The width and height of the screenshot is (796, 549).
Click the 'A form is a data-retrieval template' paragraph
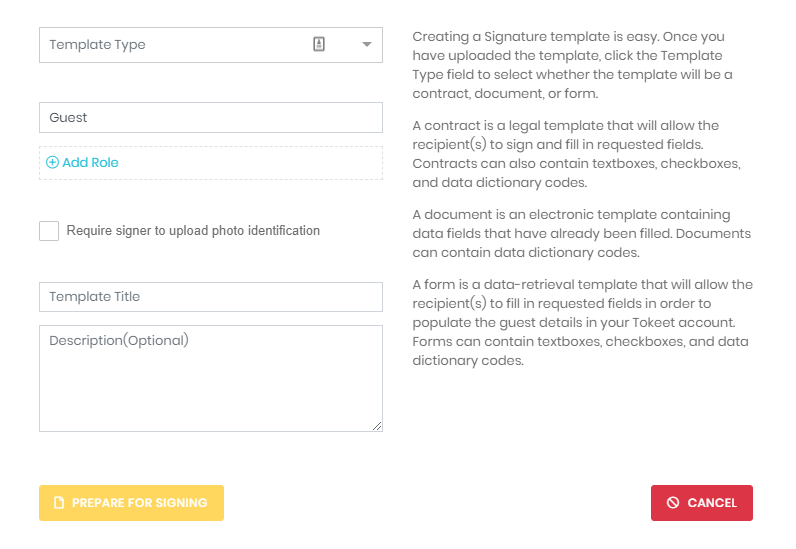582,322
